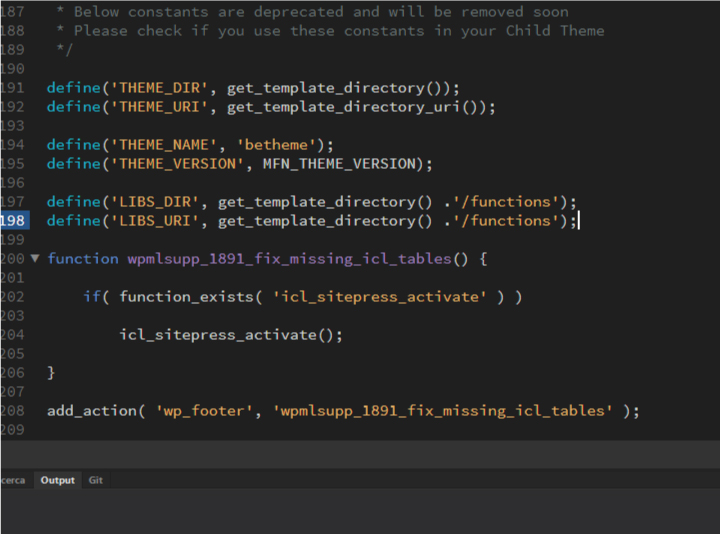The width and height of the screenshot is (720, 534).
Task: Click add_action call on line 208
Action: click(92, 410)
